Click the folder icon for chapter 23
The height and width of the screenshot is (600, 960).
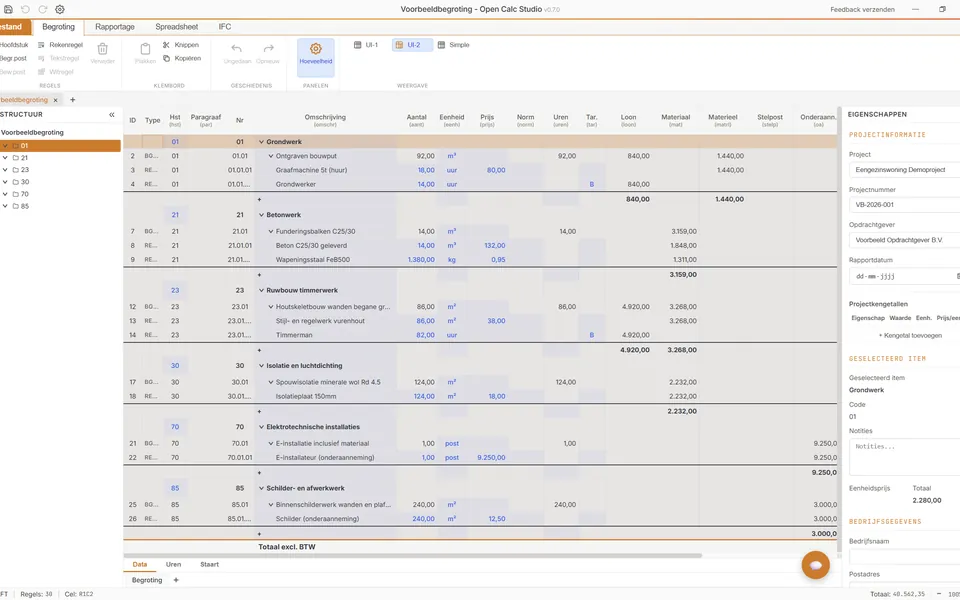16,170
